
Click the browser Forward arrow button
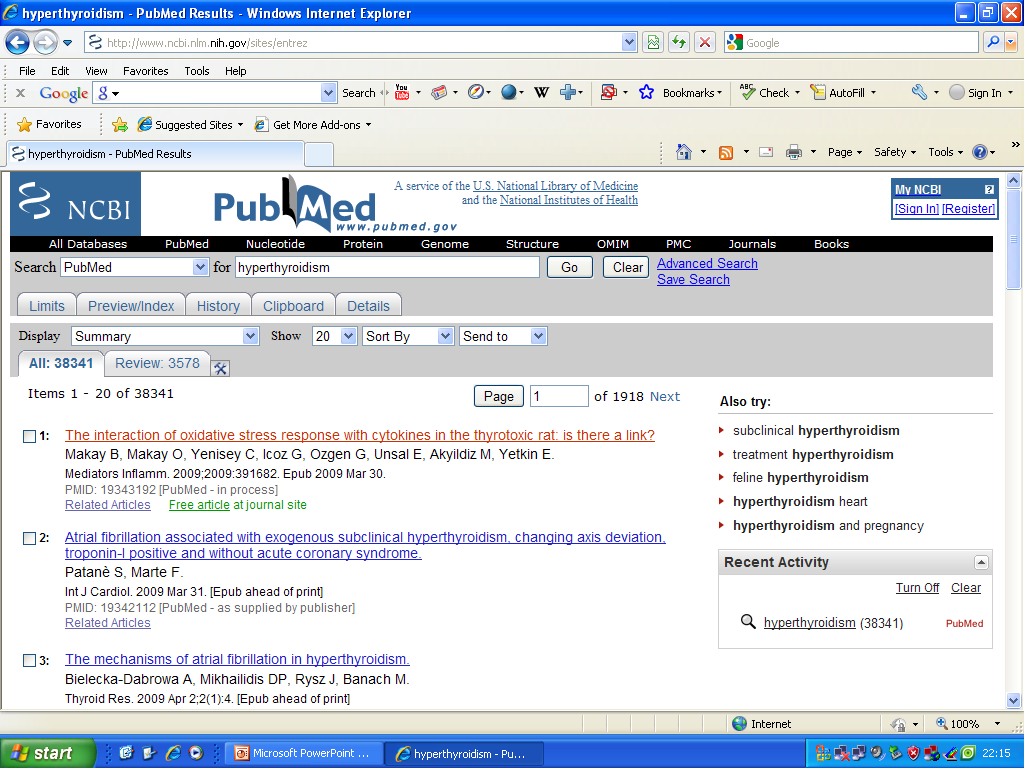45,43
